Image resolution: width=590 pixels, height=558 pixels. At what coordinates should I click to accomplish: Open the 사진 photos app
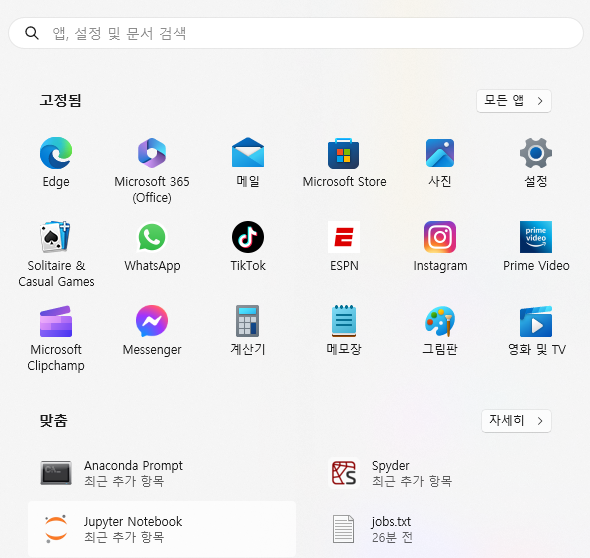[440, 153]
